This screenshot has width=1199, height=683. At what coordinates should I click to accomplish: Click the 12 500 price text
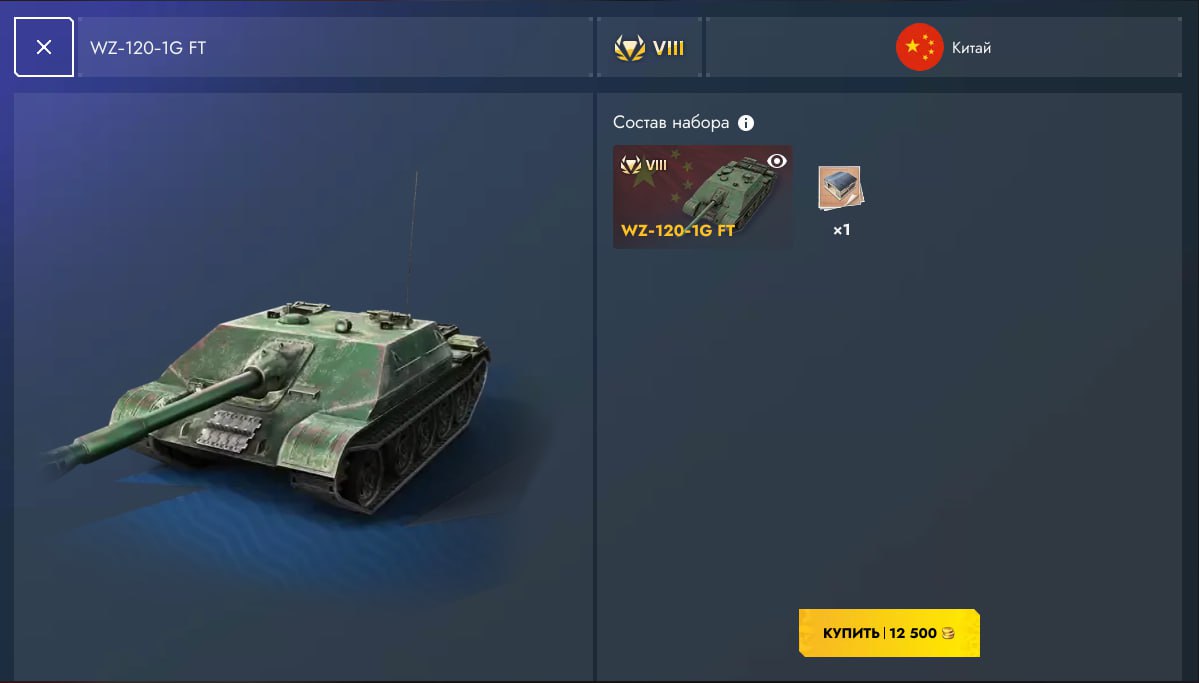click(912, 633)
